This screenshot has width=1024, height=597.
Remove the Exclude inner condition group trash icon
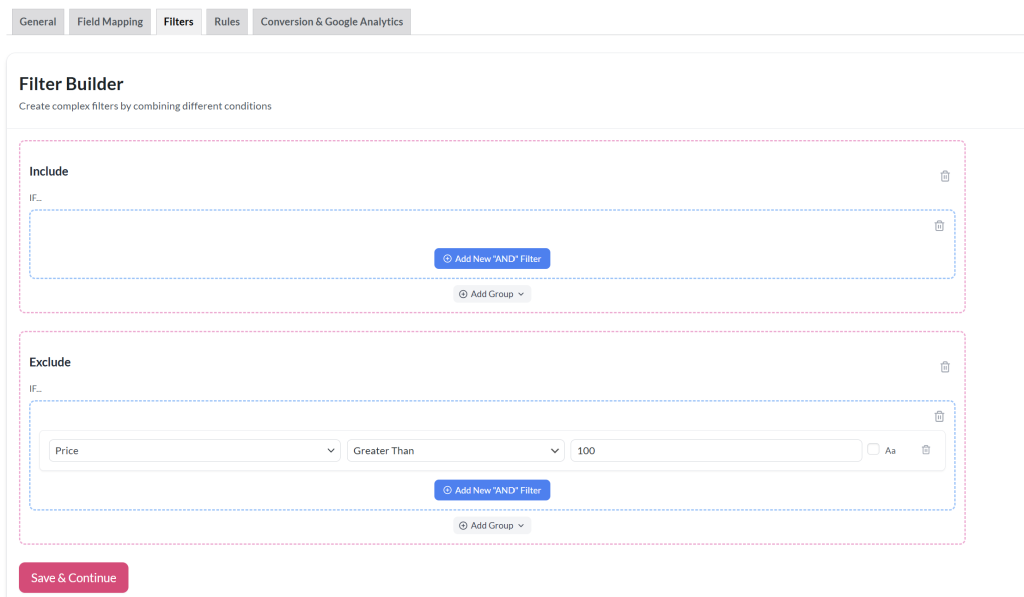click(x=939, y=416)
